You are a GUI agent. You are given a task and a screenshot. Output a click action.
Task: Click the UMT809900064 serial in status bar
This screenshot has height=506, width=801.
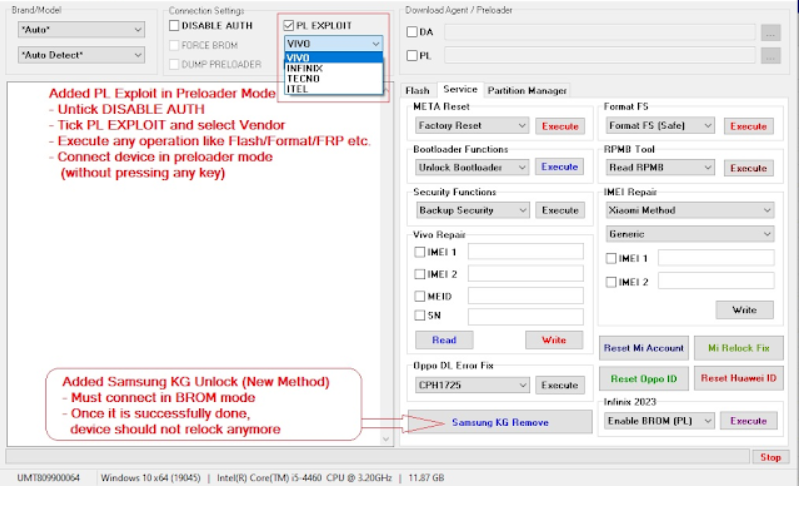pyautogui.click(x=49, y=478)
